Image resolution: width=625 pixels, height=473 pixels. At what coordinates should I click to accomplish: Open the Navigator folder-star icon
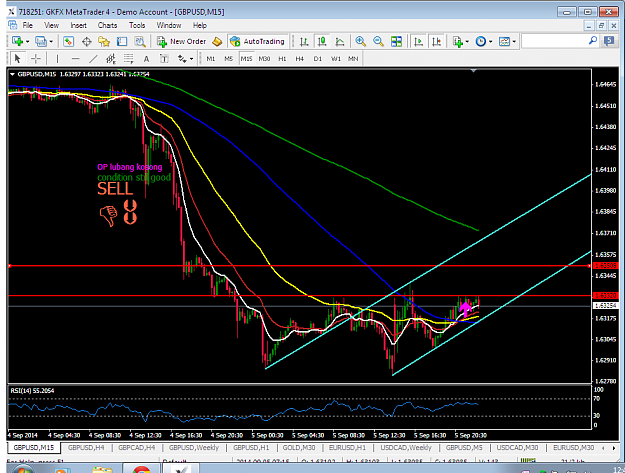(x=104, y=41)
